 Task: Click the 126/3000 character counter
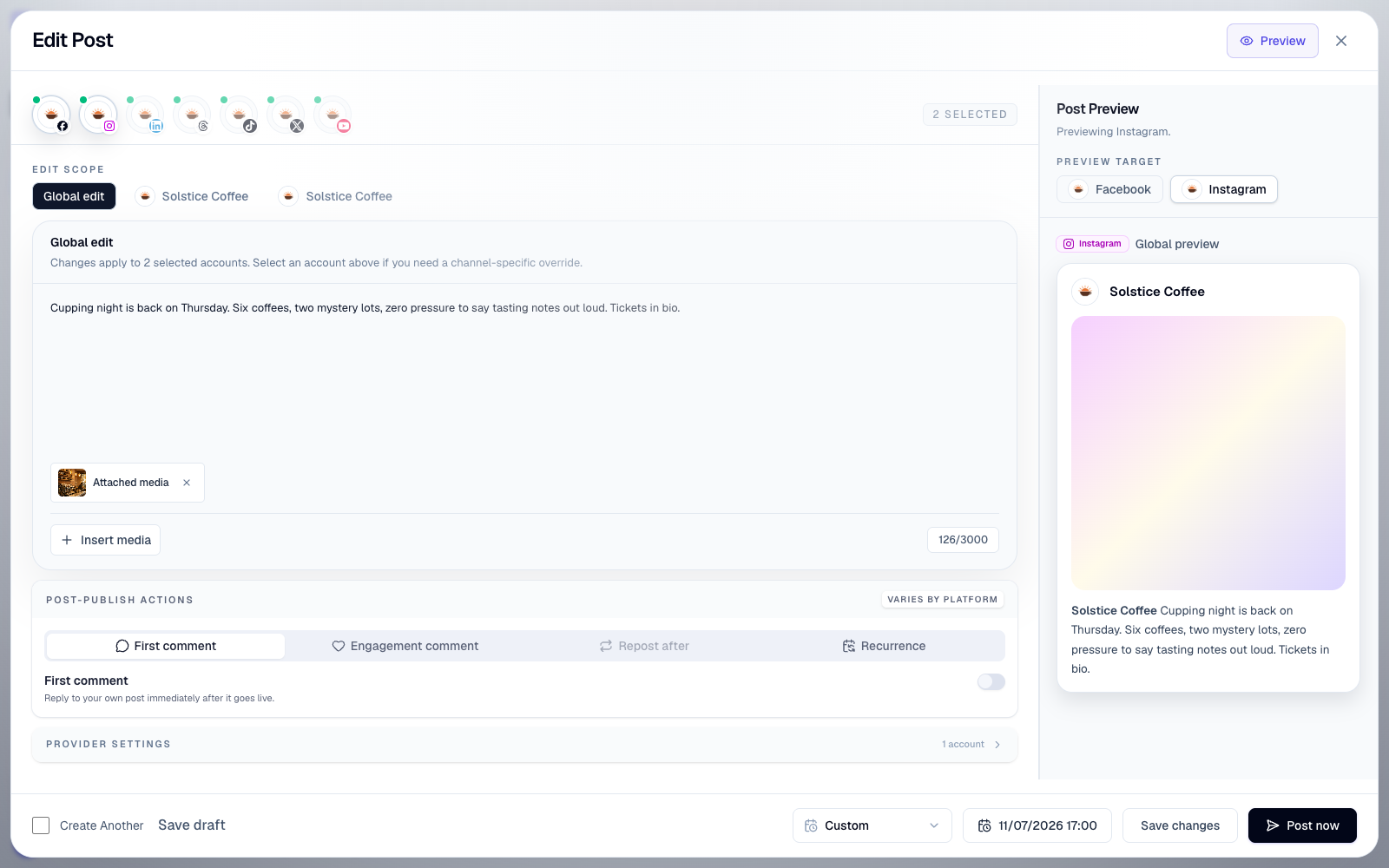click(963, 540)
